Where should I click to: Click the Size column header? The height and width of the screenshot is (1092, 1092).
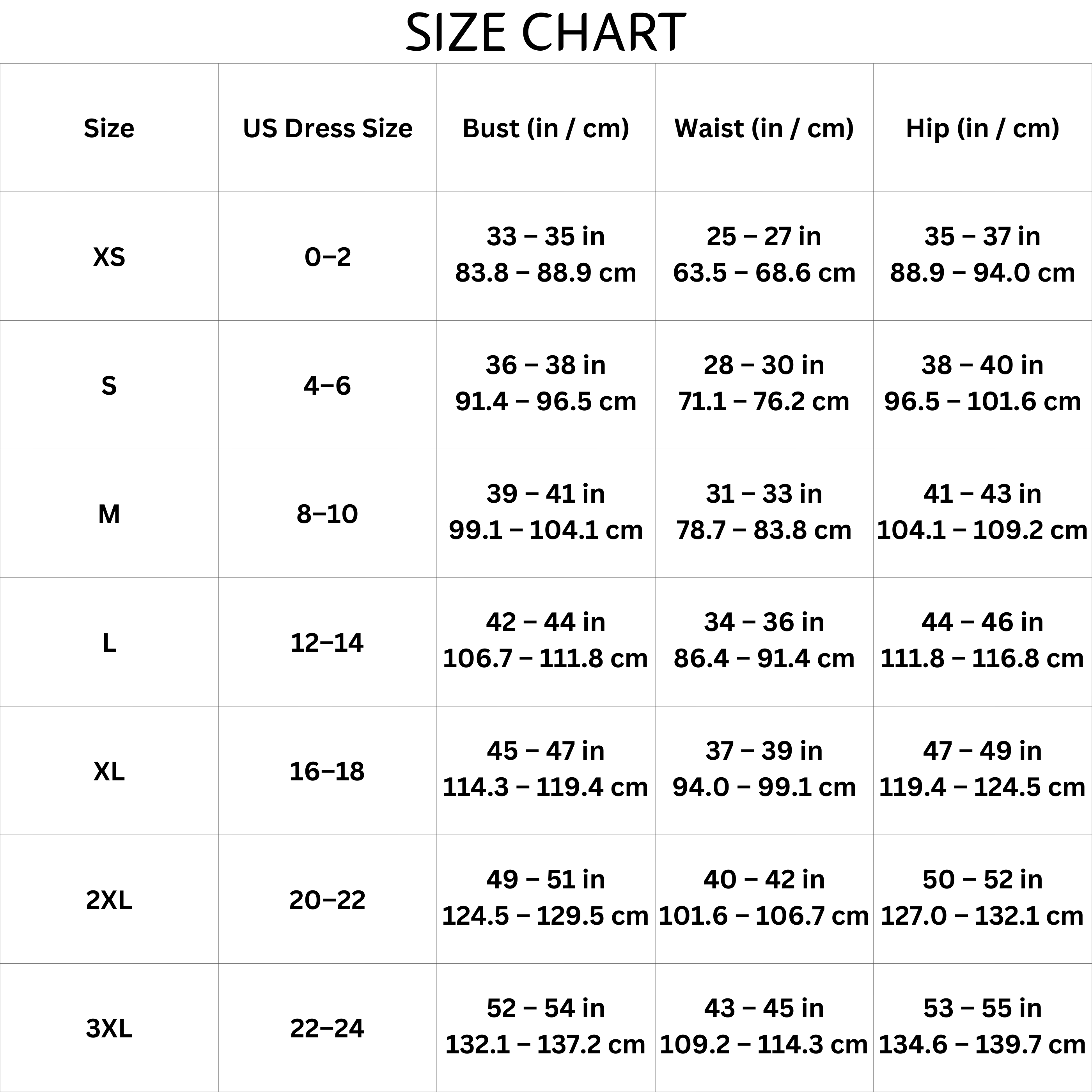(x=109, y=128)
